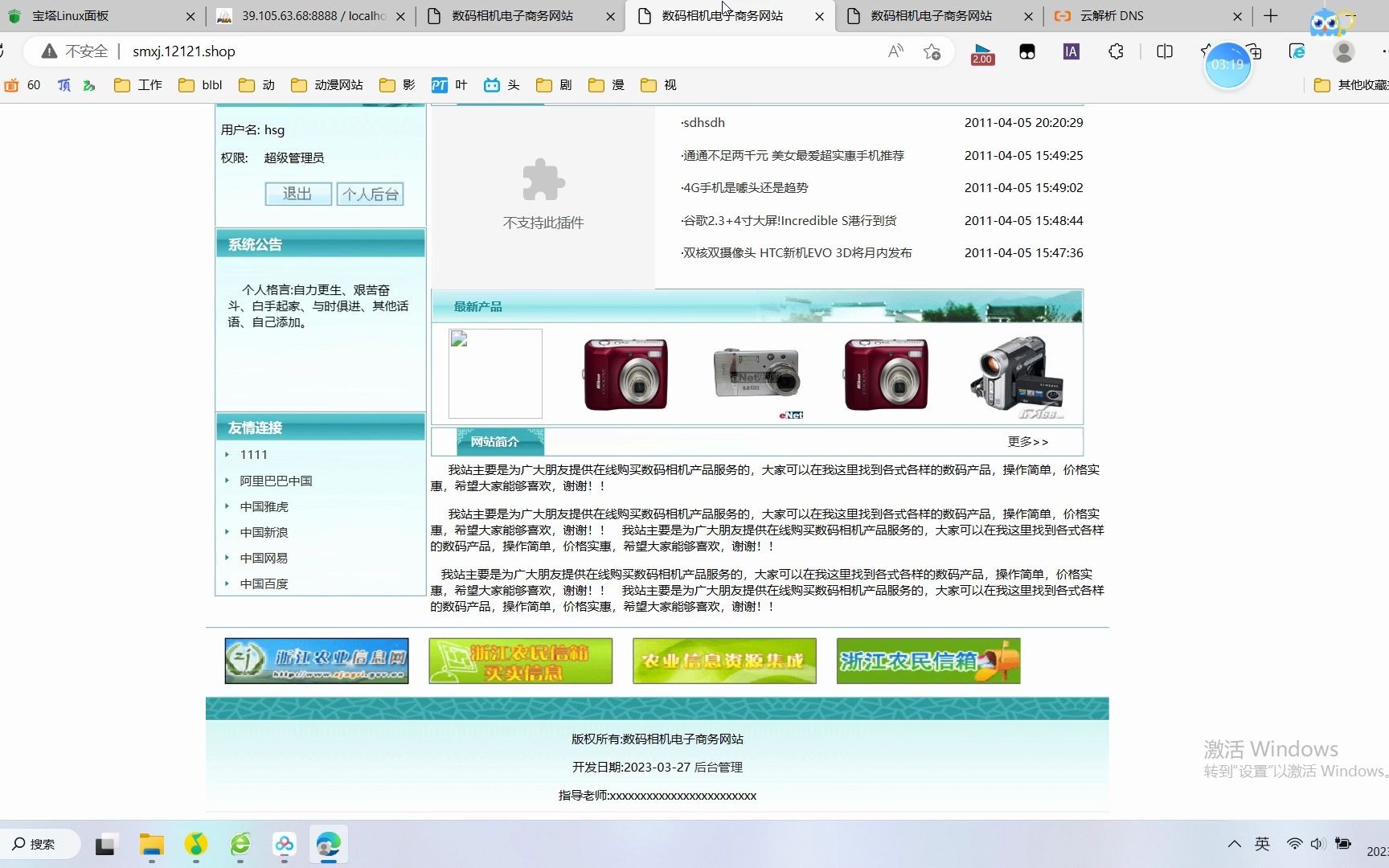The image size is (1389, 868).
Task: Open the Edge browser essentials icon
Action: (x=1297, y=51)
